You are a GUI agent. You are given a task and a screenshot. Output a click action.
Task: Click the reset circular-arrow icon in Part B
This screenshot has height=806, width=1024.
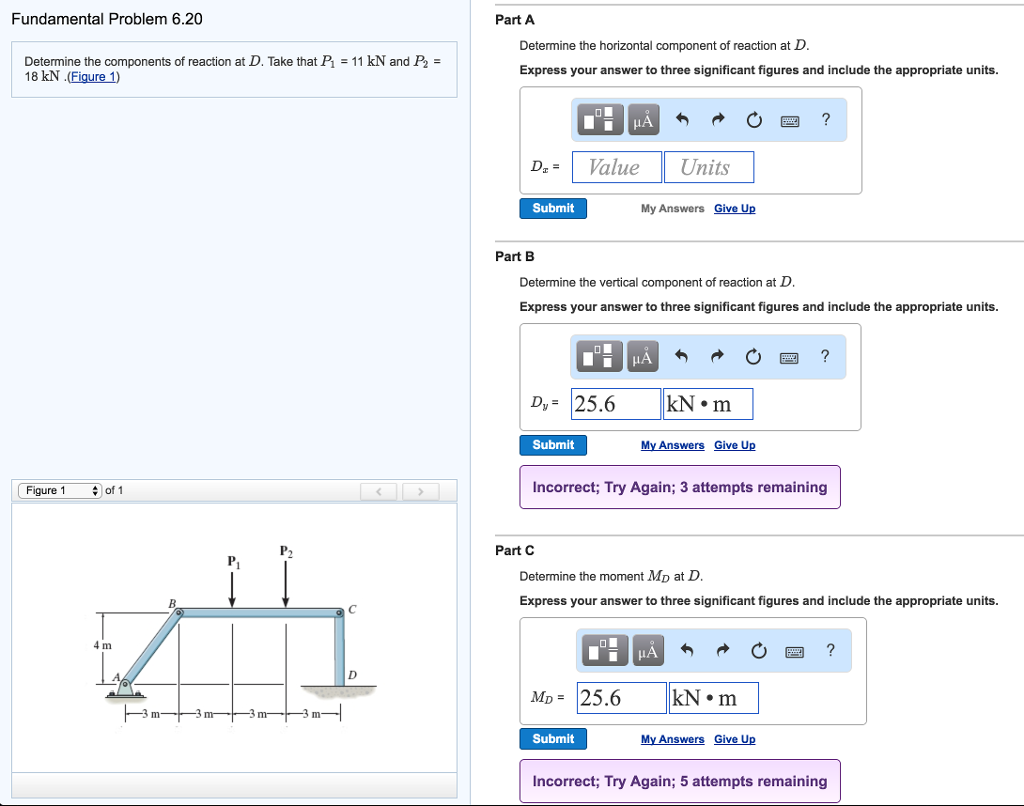coord(753,356)
